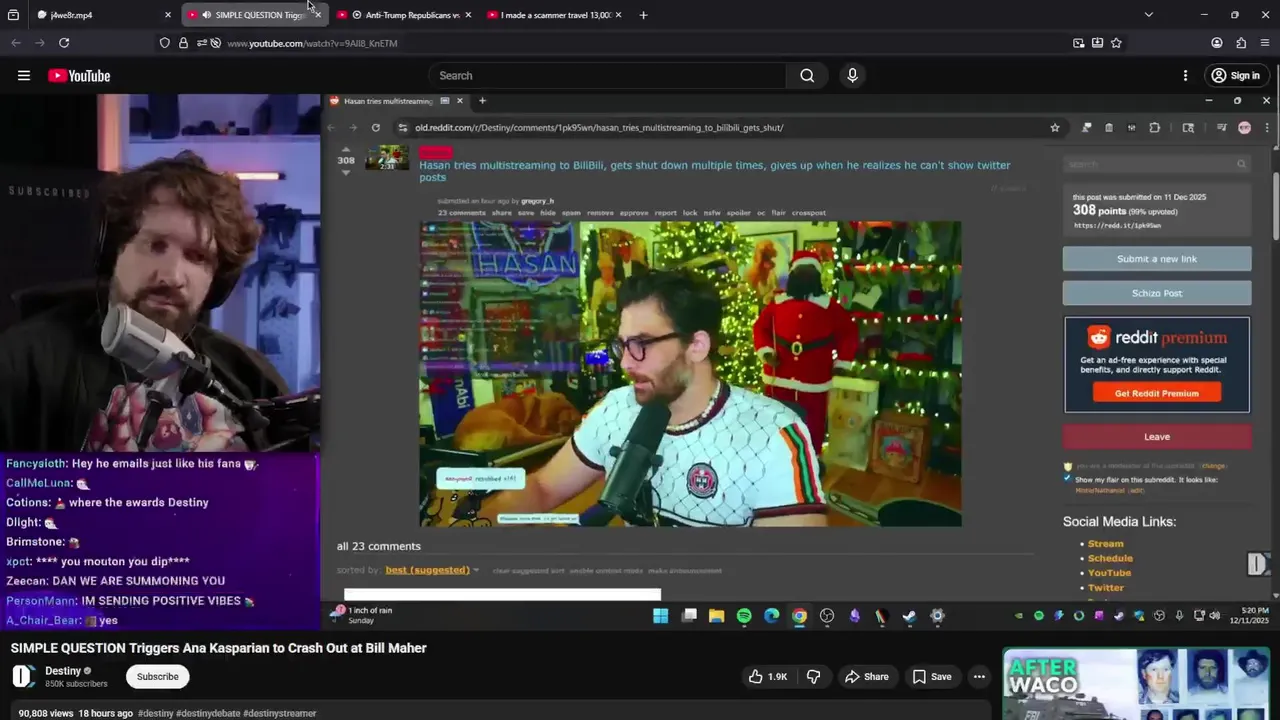Open Spotify taskbar icon in the video
Screen dimensions: 1280x720
pyautogui.click(x=744, y=616)
